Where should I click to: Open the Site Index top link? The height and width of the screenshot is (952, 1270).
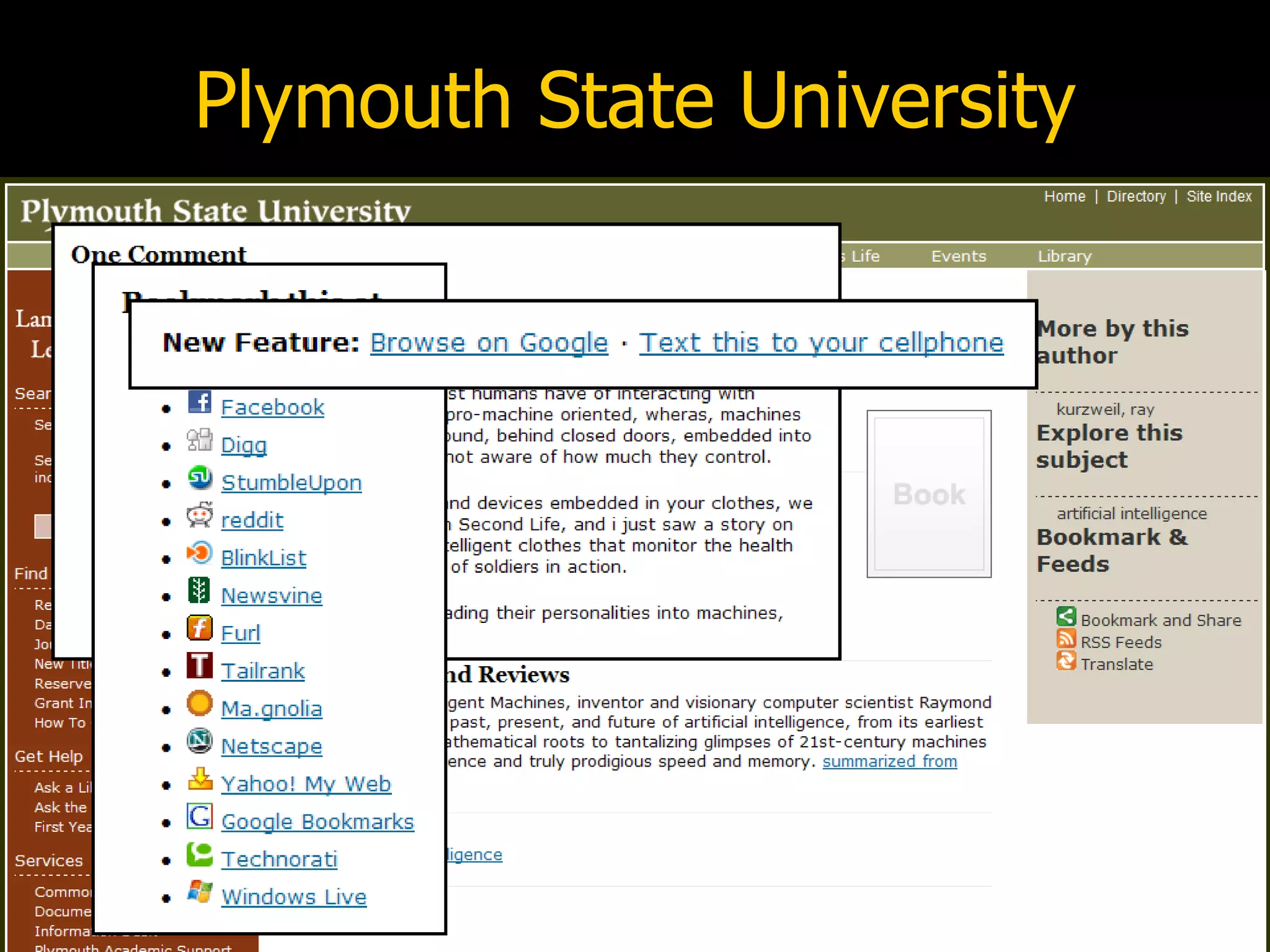tap(1219, 196)
